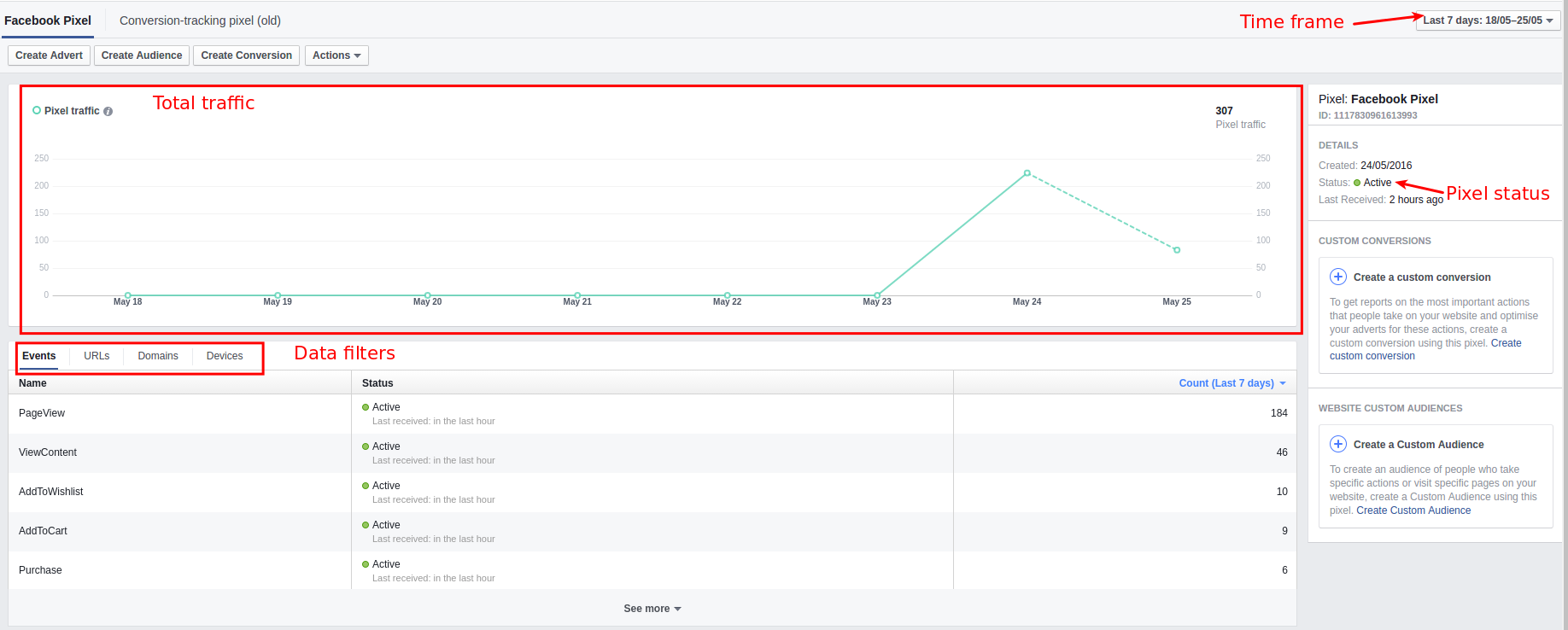Click the Create a Custom Audience heading

point(1419,445)
